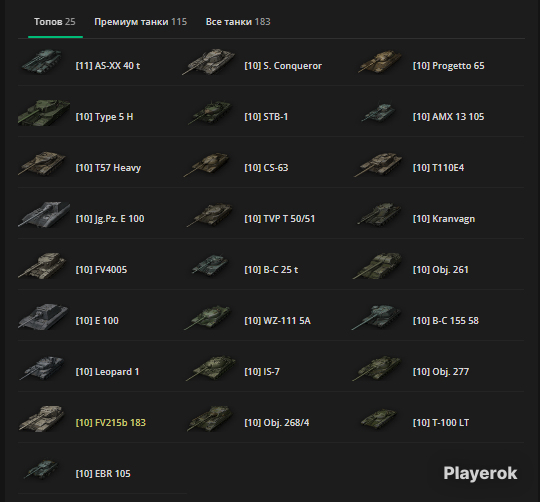Image resolution: width=540 pixels, height=502 pixels.
Task: Select the [10] B-C 155 58 label
Action: point(446,321)
